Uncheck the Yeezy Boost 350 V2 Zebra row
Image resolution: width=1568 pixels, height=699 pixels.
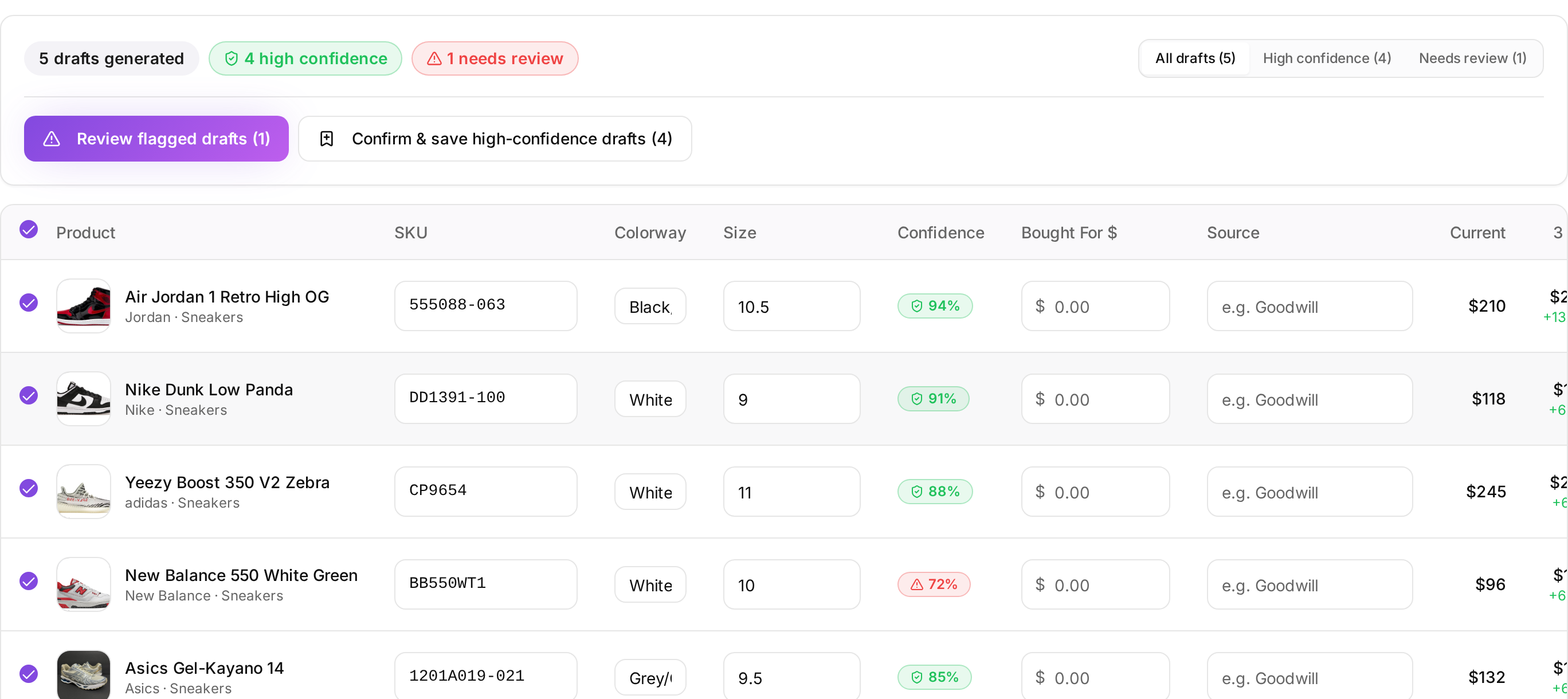pyautogui.click(x=29, y=488)
